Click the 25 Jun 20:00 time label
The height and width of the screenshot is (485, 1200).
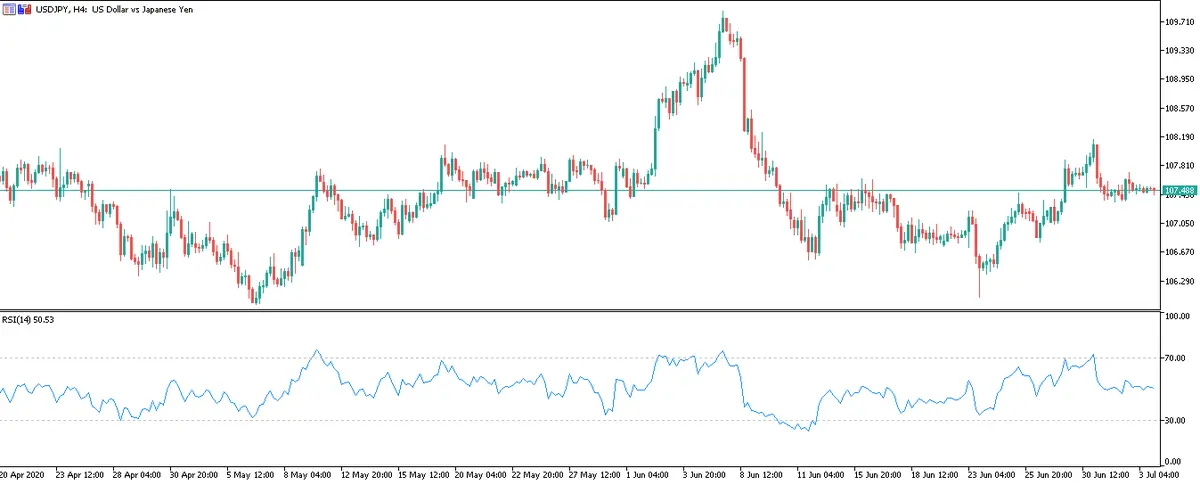tap(1049, 476)
